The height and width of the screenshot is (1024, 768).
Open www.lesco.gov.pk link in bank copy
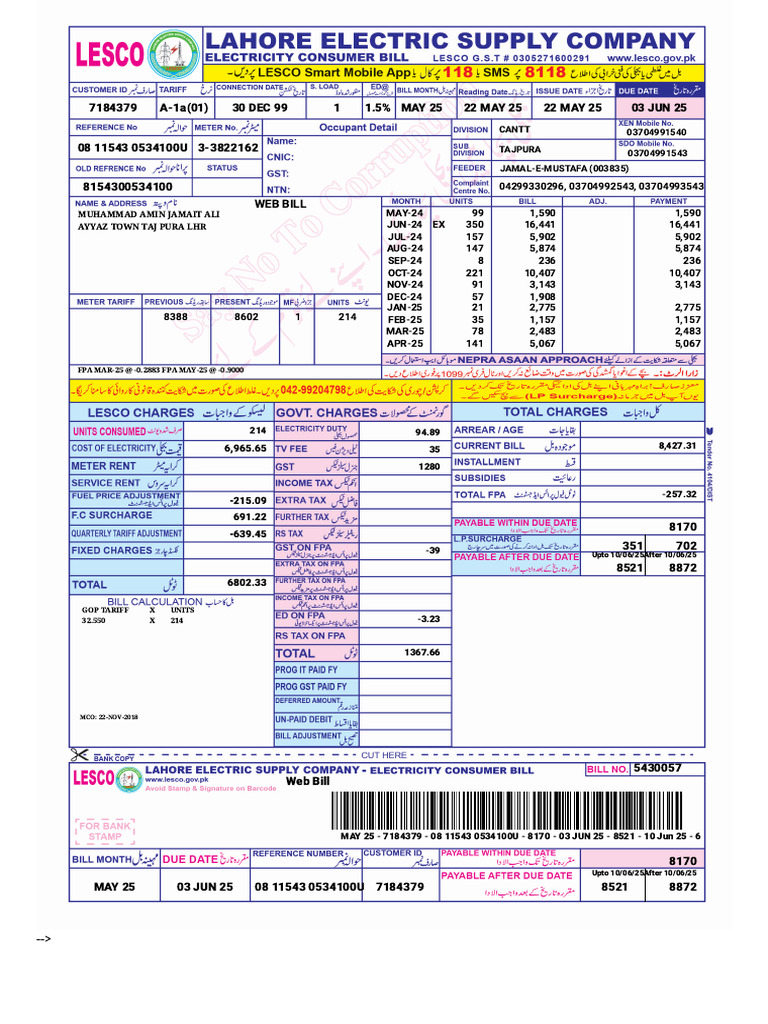tap(176, 780)
